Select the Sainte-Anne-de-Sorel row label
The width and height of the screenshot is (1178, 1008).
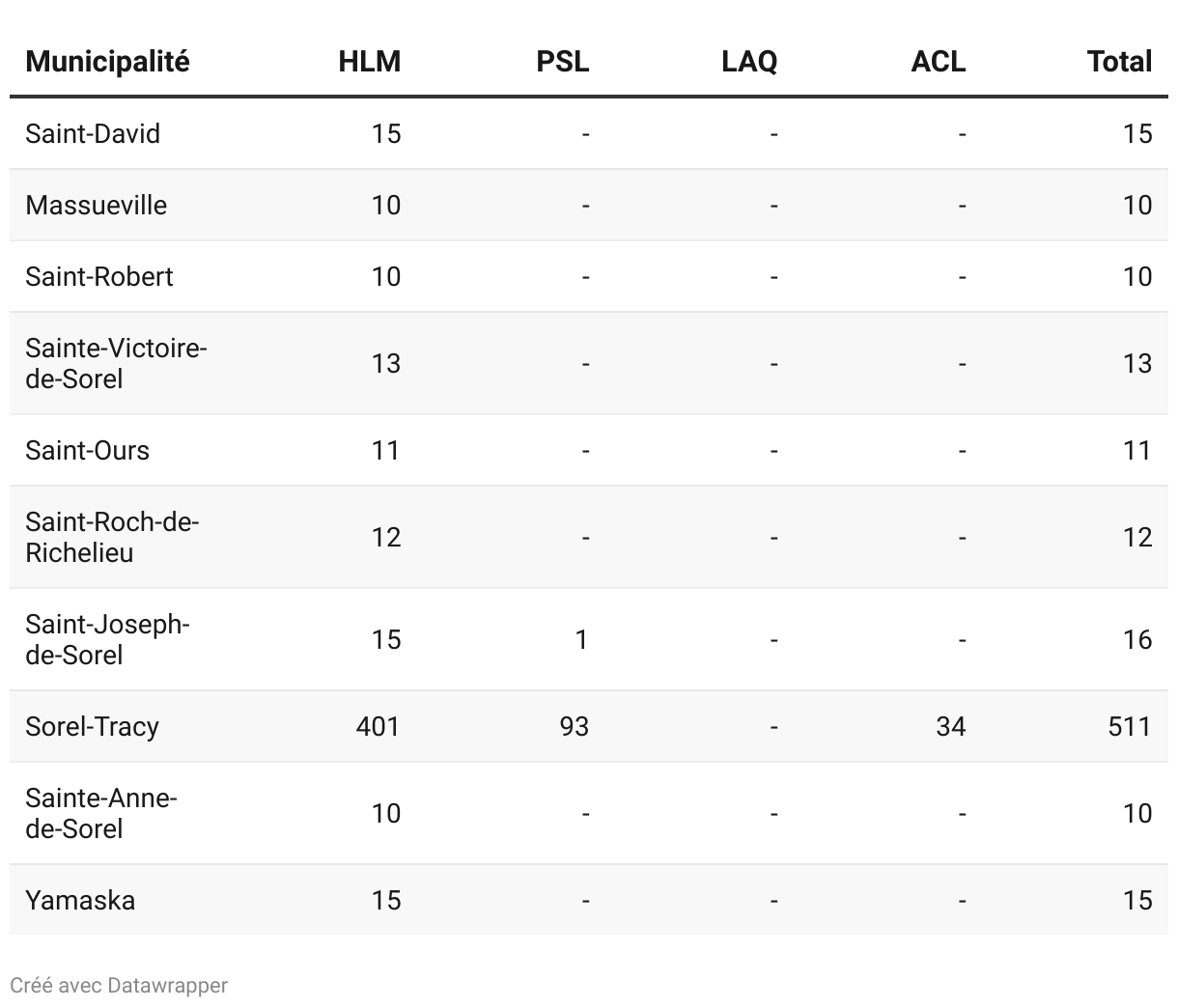tap(101, 813)
